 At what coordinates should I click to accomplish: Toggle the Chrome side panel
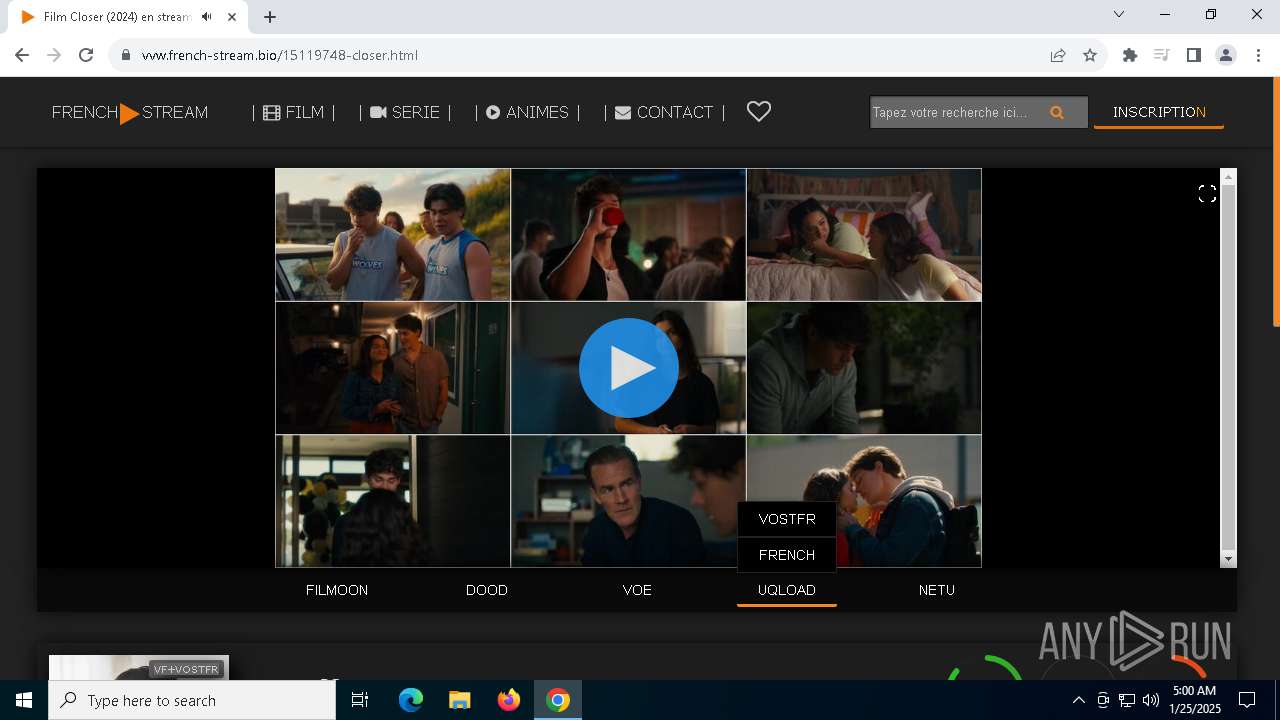[1194, 55]
